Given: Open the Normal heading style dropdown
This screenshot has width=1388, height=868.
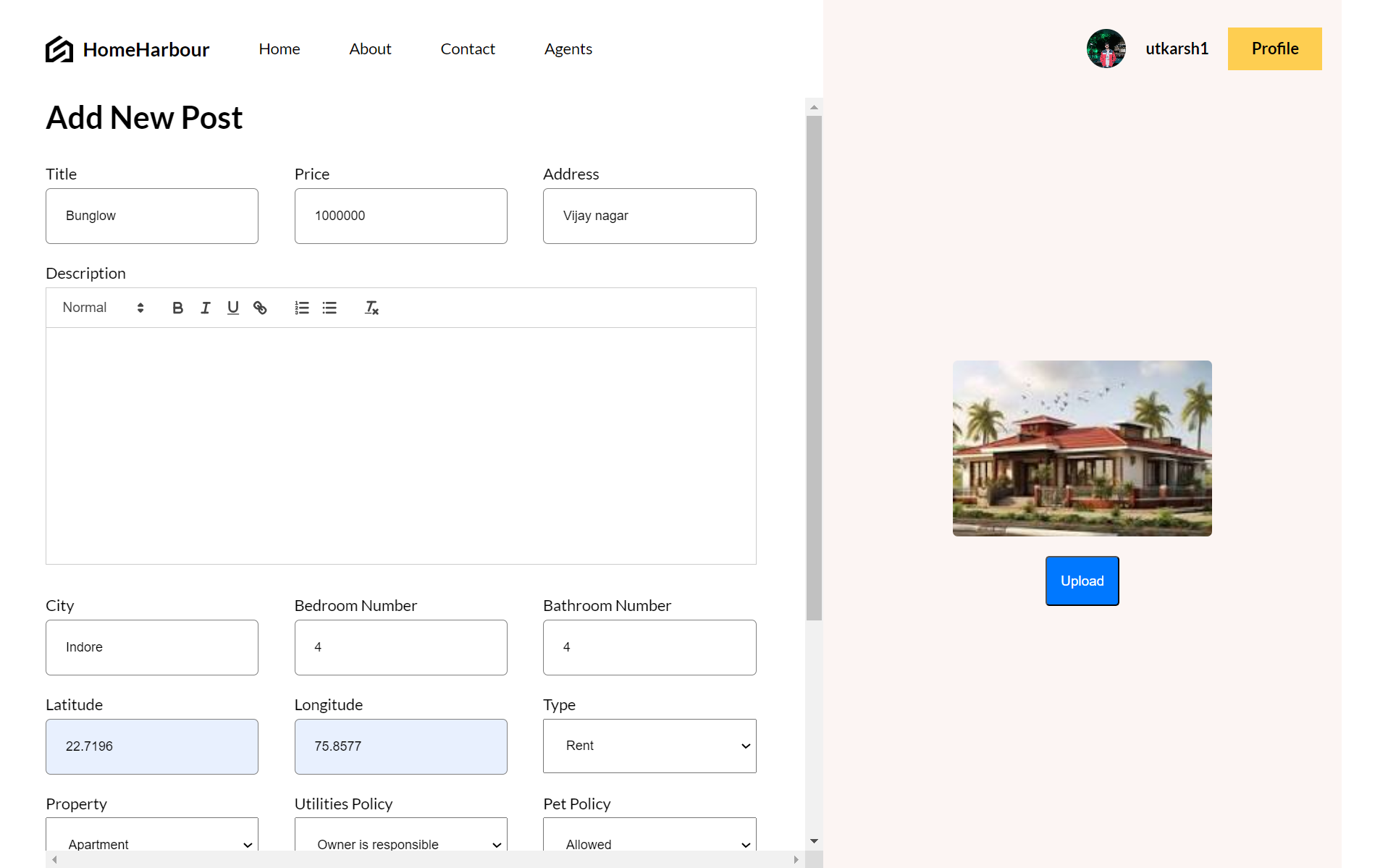Looking at the screenshot, I should tap(103, 308).
